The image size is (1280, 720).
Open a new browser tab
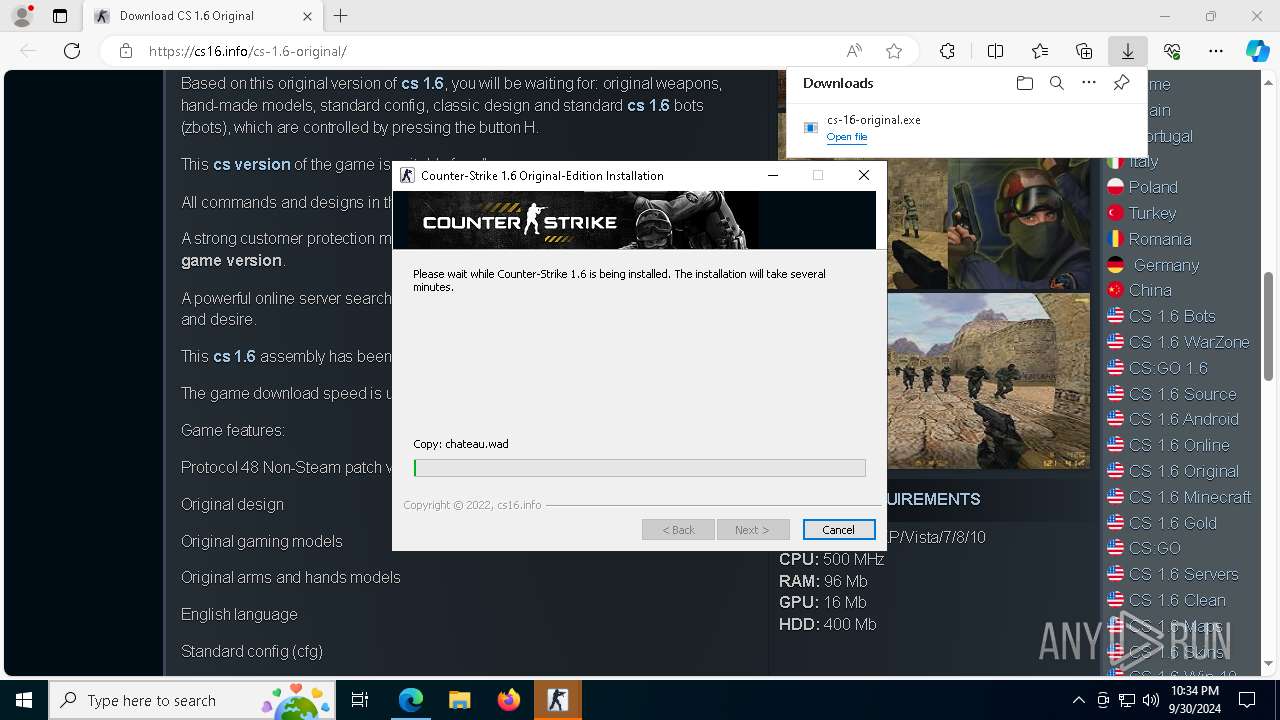pos(341,16)
